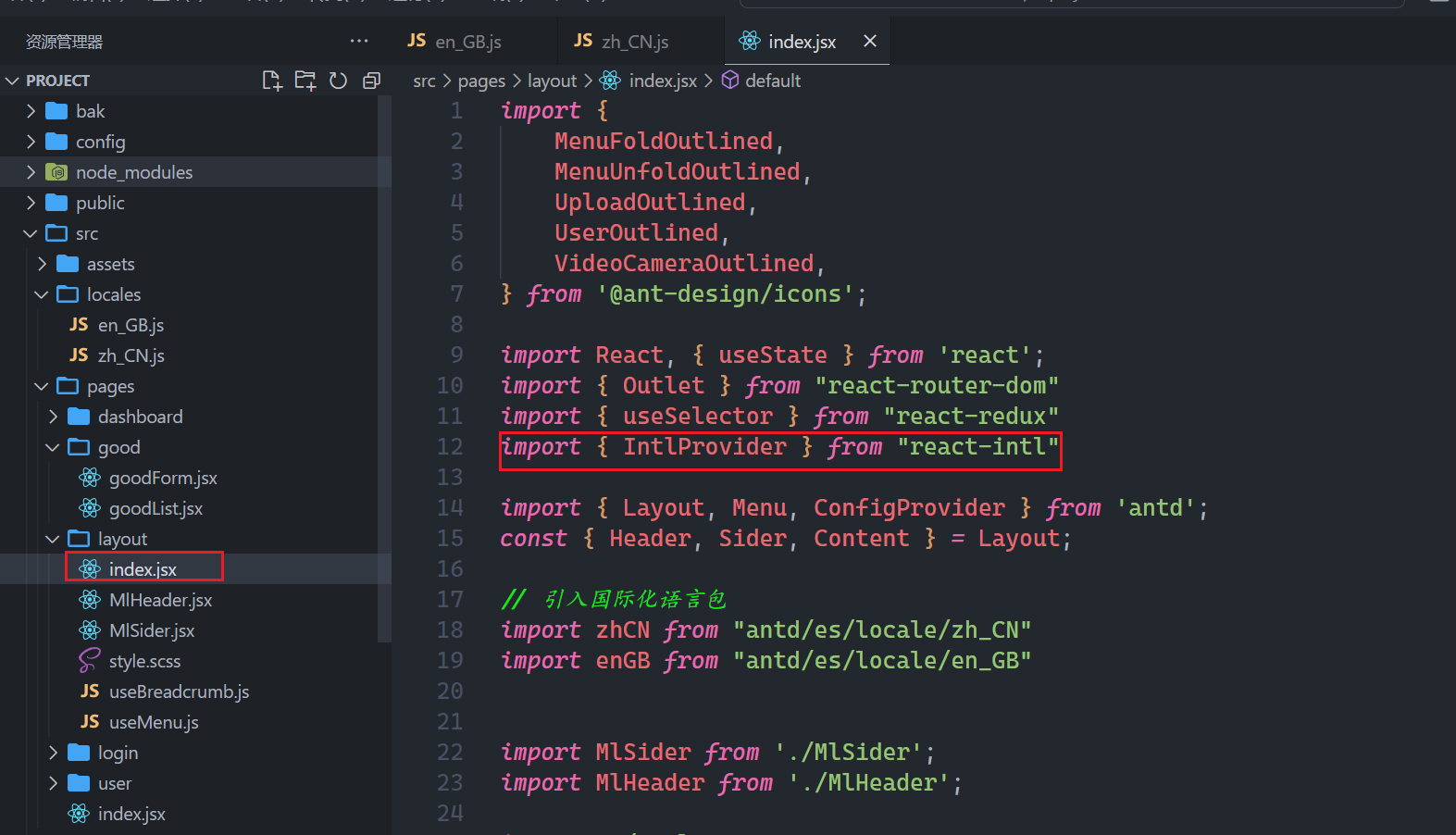Click the cube icon beside default breadcrumb
1456x835 pixels.
point(730,81)
